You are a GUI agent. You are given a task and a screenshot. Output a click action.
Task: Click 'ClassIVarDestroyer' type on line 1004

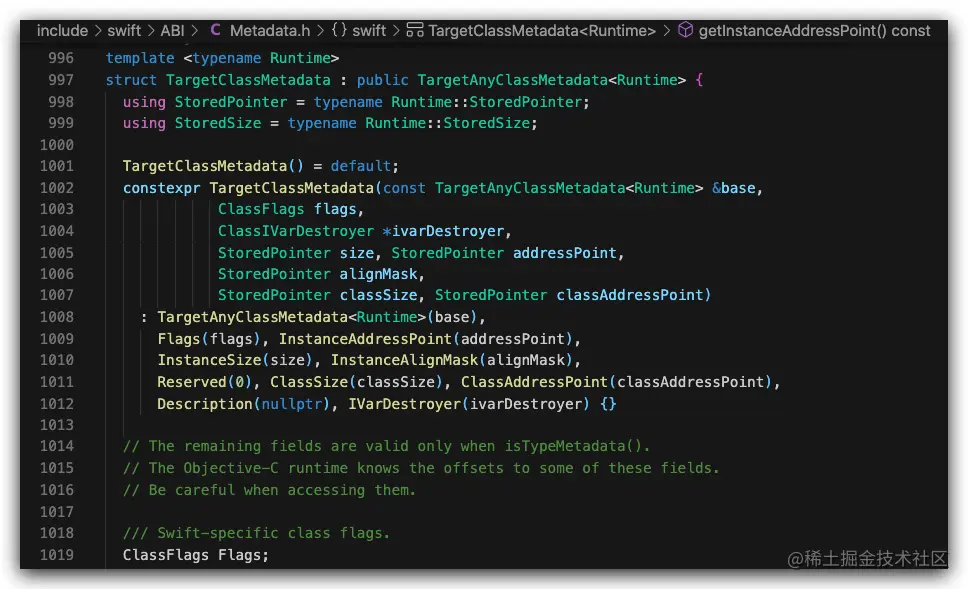[296, 231]
